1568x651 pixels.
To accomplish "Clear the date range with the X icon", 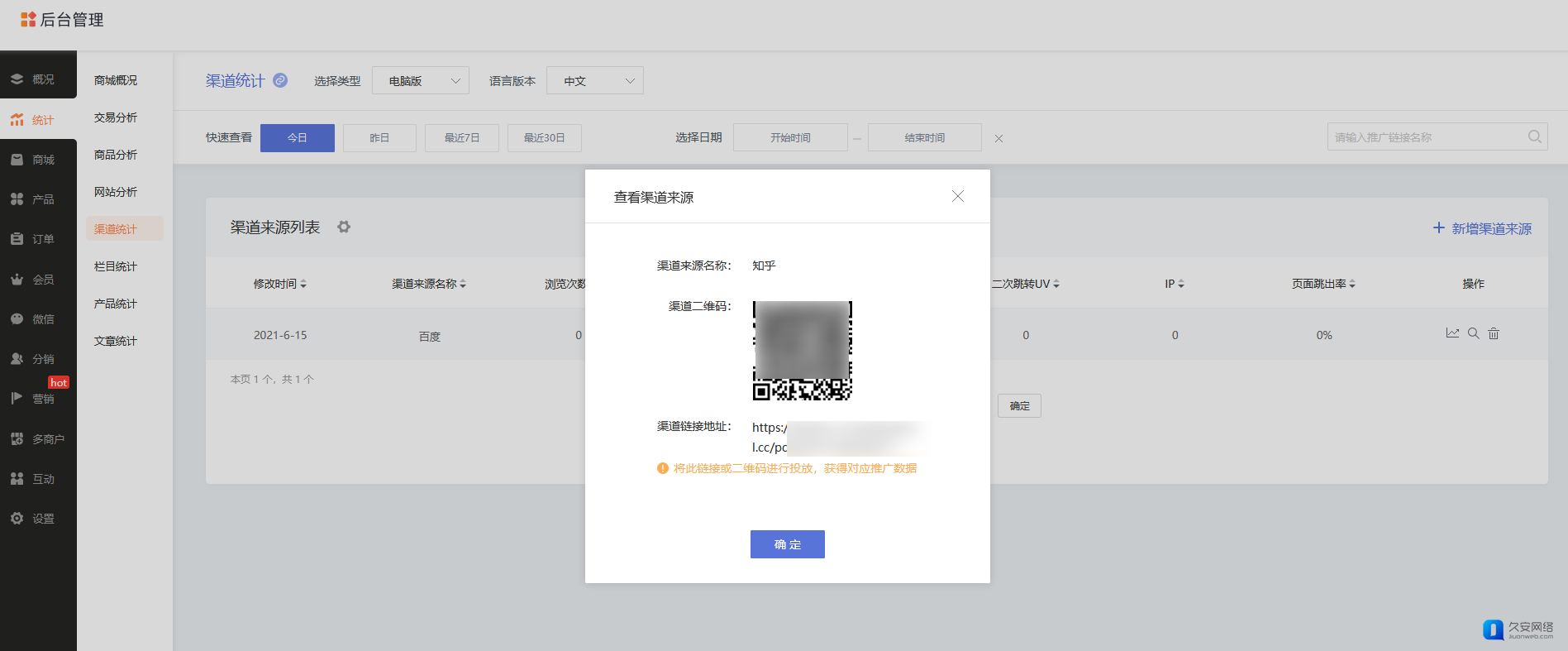I will 998,139.
